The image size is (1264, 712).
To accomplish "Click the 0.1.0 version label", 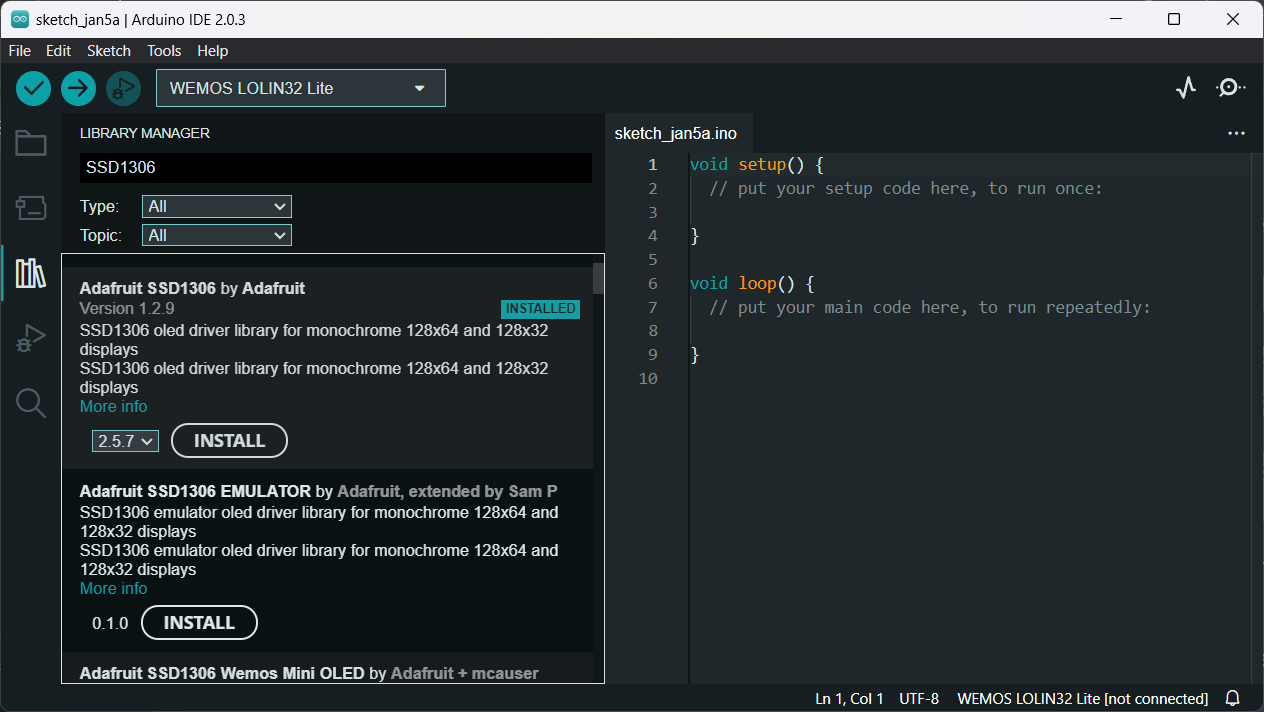I will 110,623.
